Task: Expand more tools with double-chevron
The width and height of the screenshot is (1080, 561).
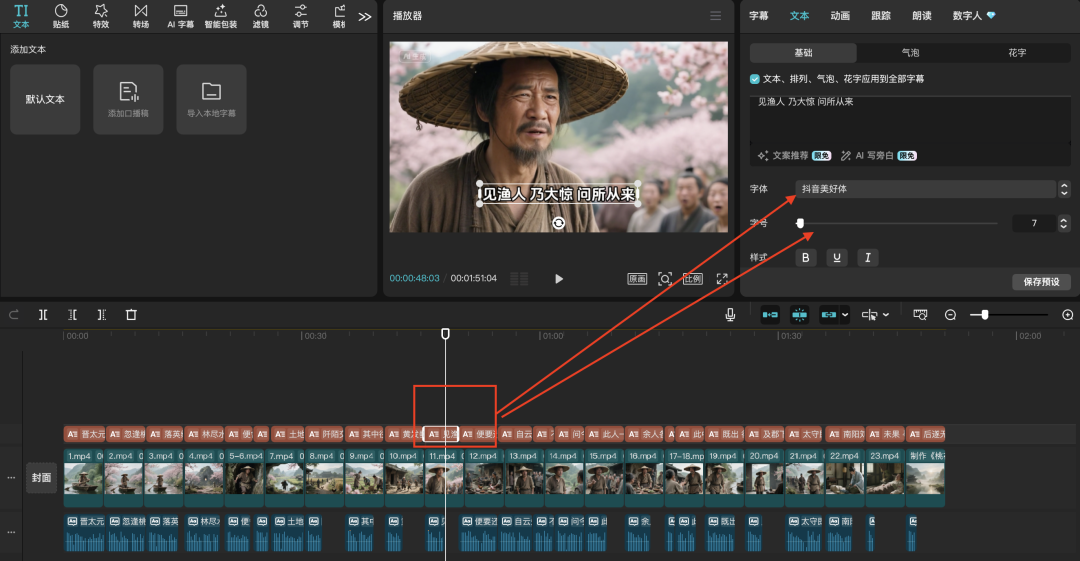Action: [365, 17]
